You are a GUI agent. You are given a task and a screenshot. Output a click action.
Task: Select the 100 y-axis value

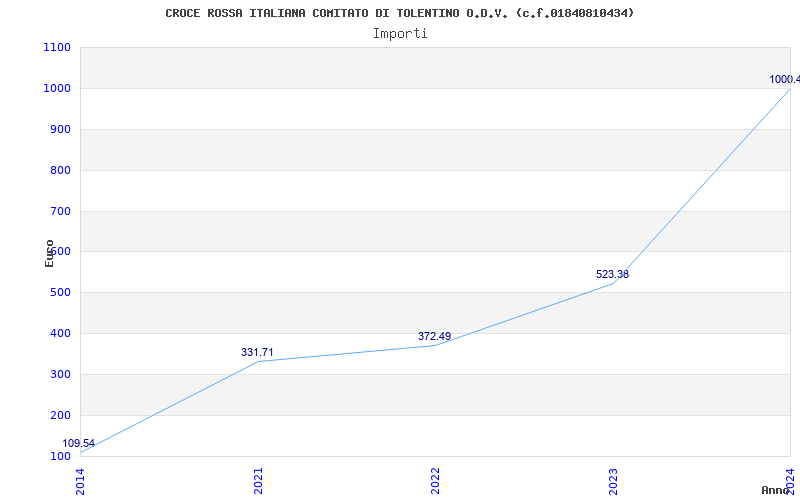pos(60,456)
